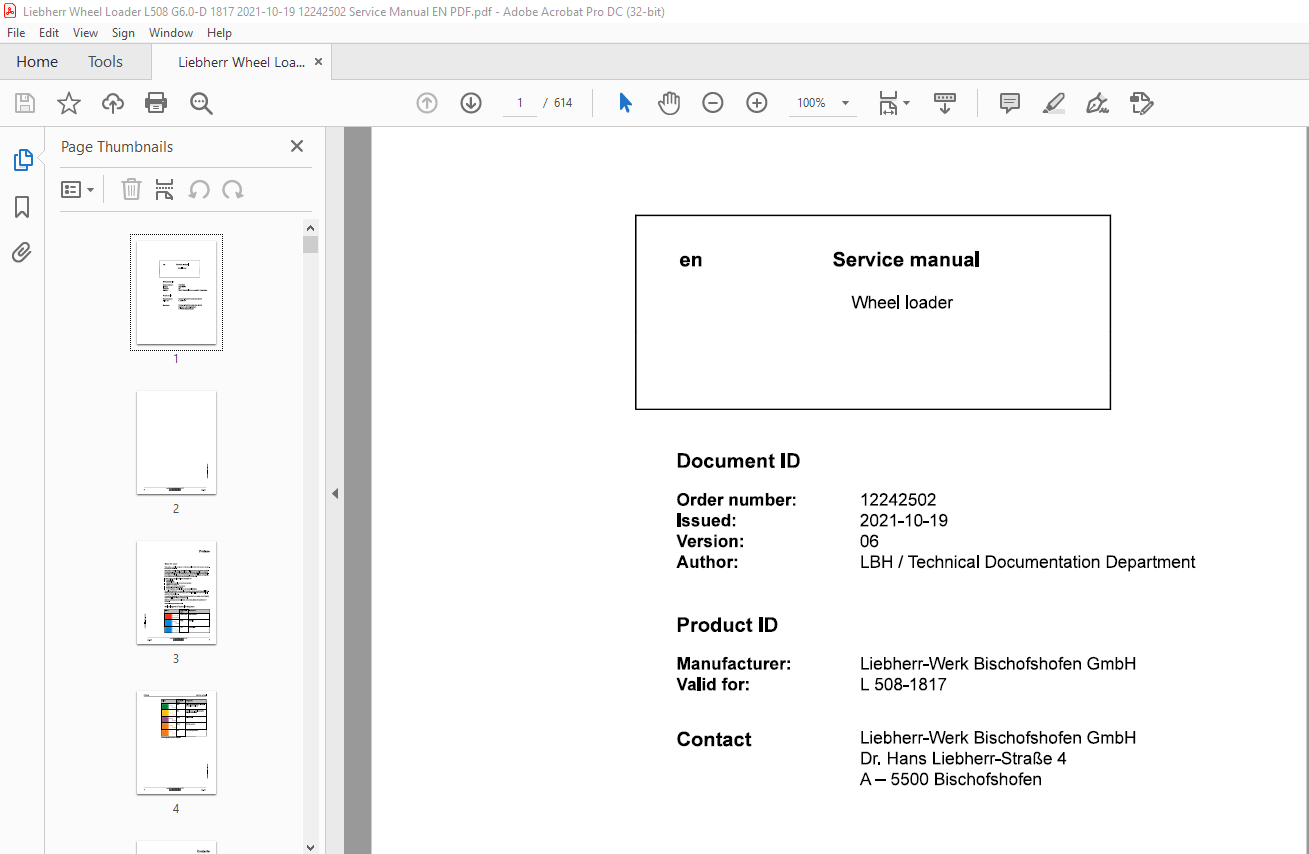Viewport: 1309px width, 854px height.
Task: Select page 1 thumbnail
Action: (x=176, y=292)
